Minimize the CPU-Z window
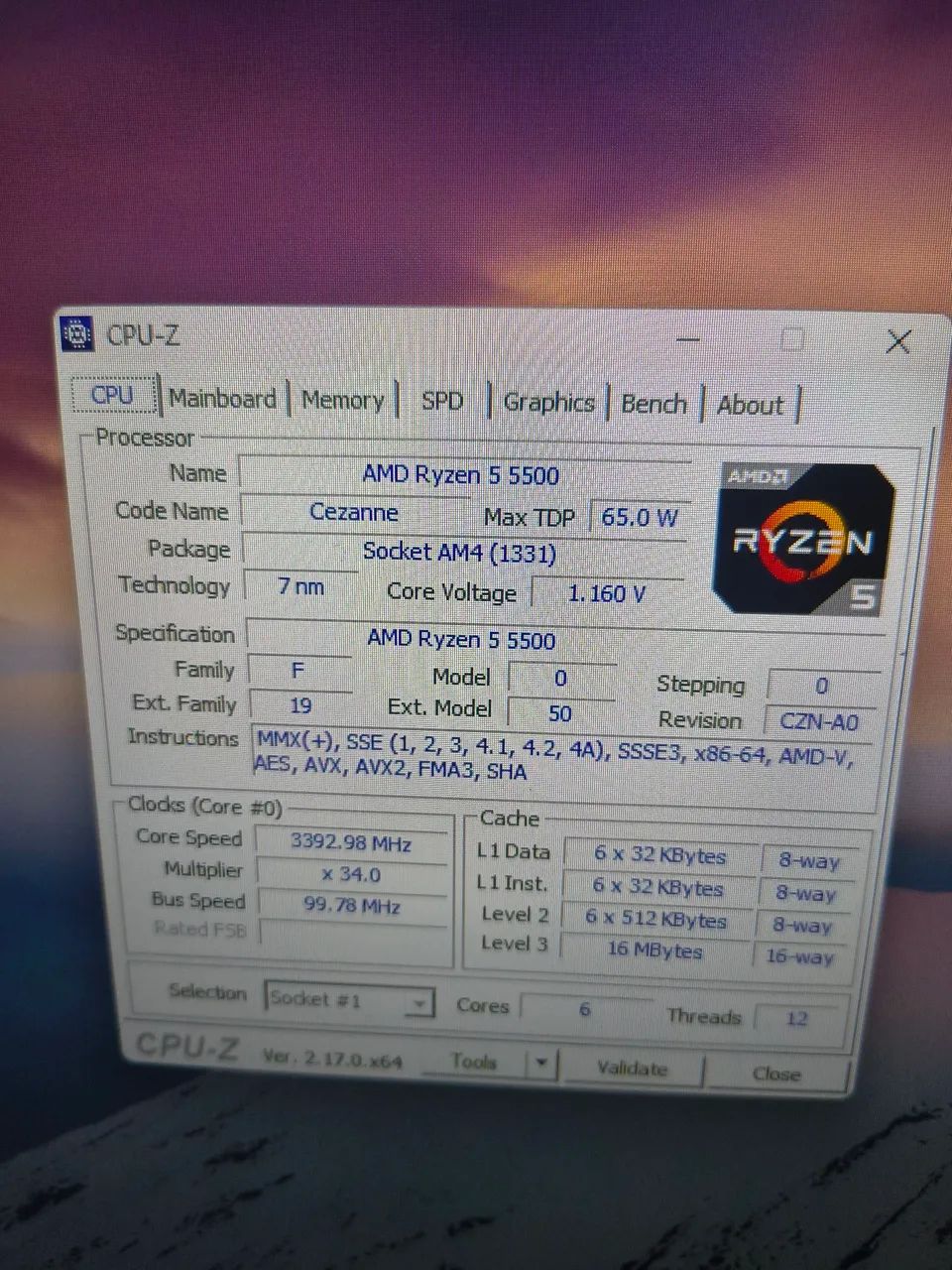 point(687,339)
